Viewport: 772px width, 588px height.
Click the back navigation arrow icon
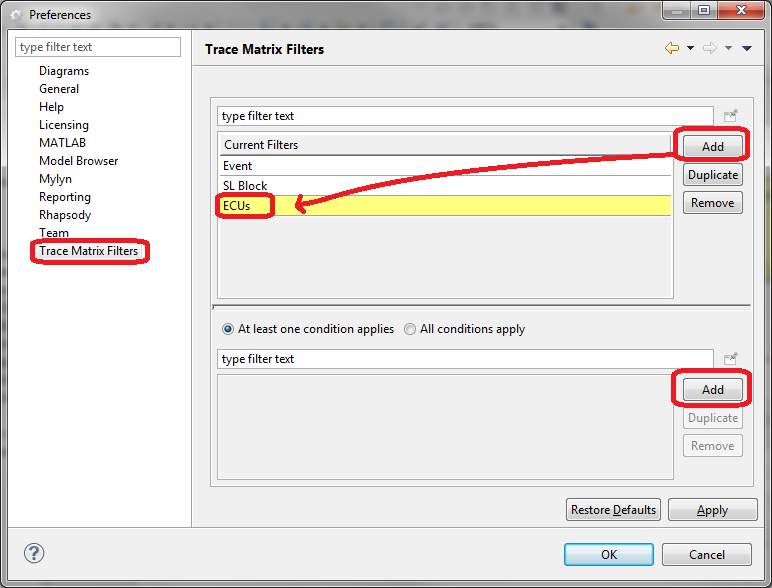point(672,48)
